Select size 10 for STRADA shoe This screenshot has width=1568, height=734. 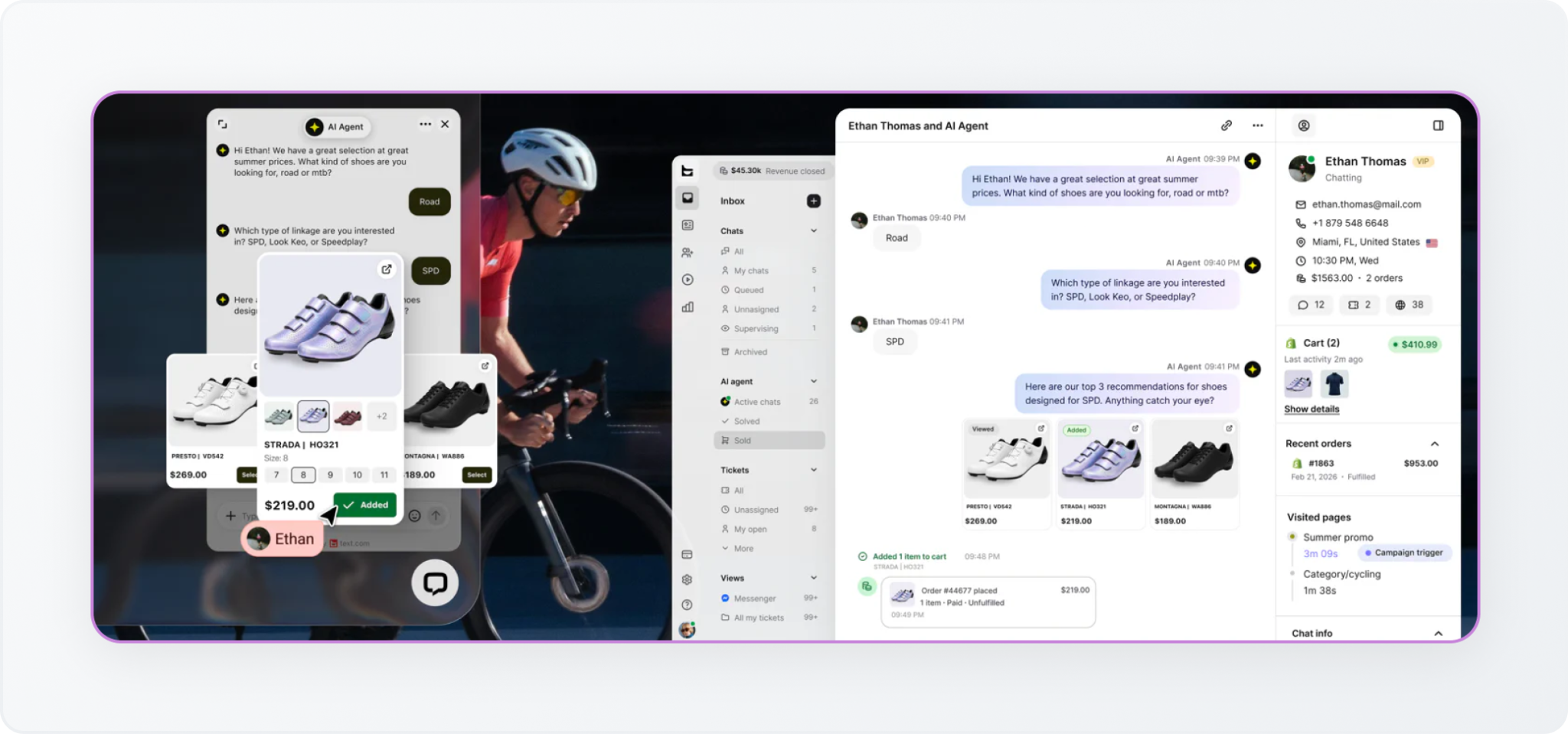[357, 475]
